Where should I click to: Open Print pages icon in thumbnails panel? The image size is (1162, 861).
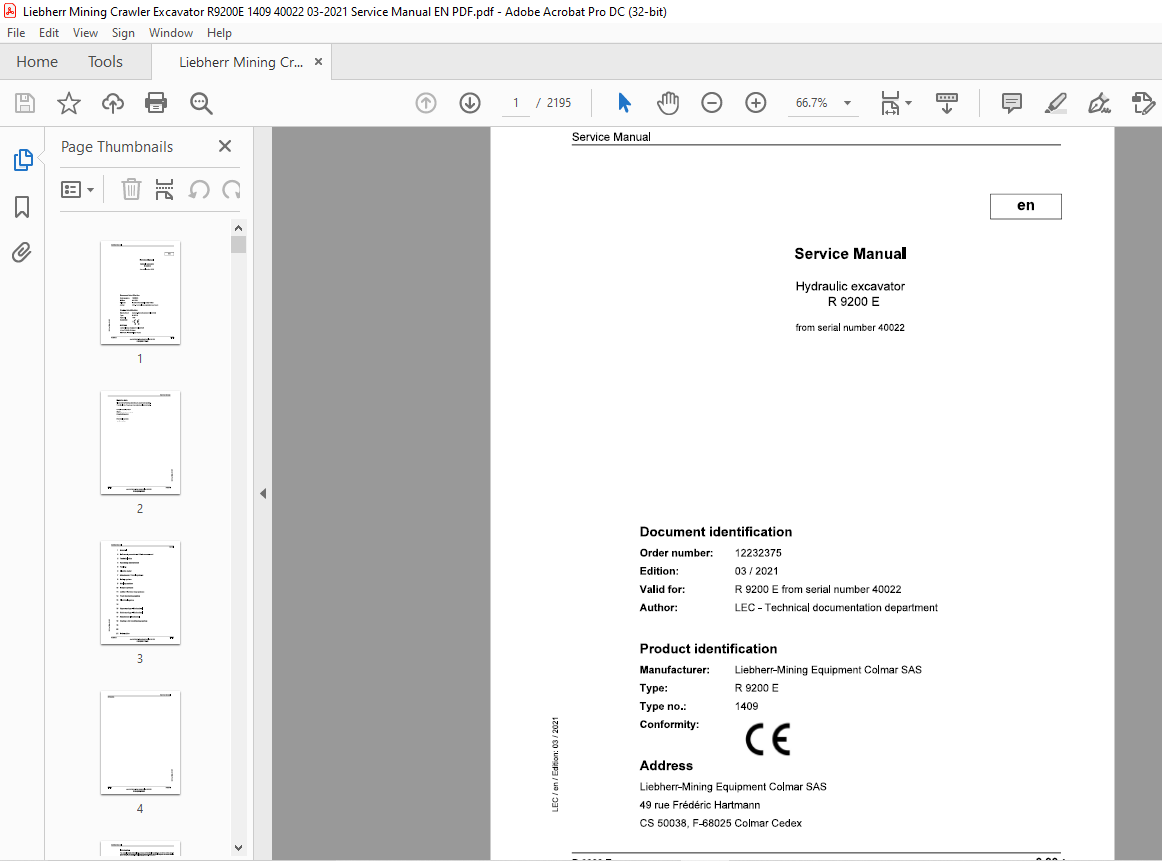pos(165,190)
